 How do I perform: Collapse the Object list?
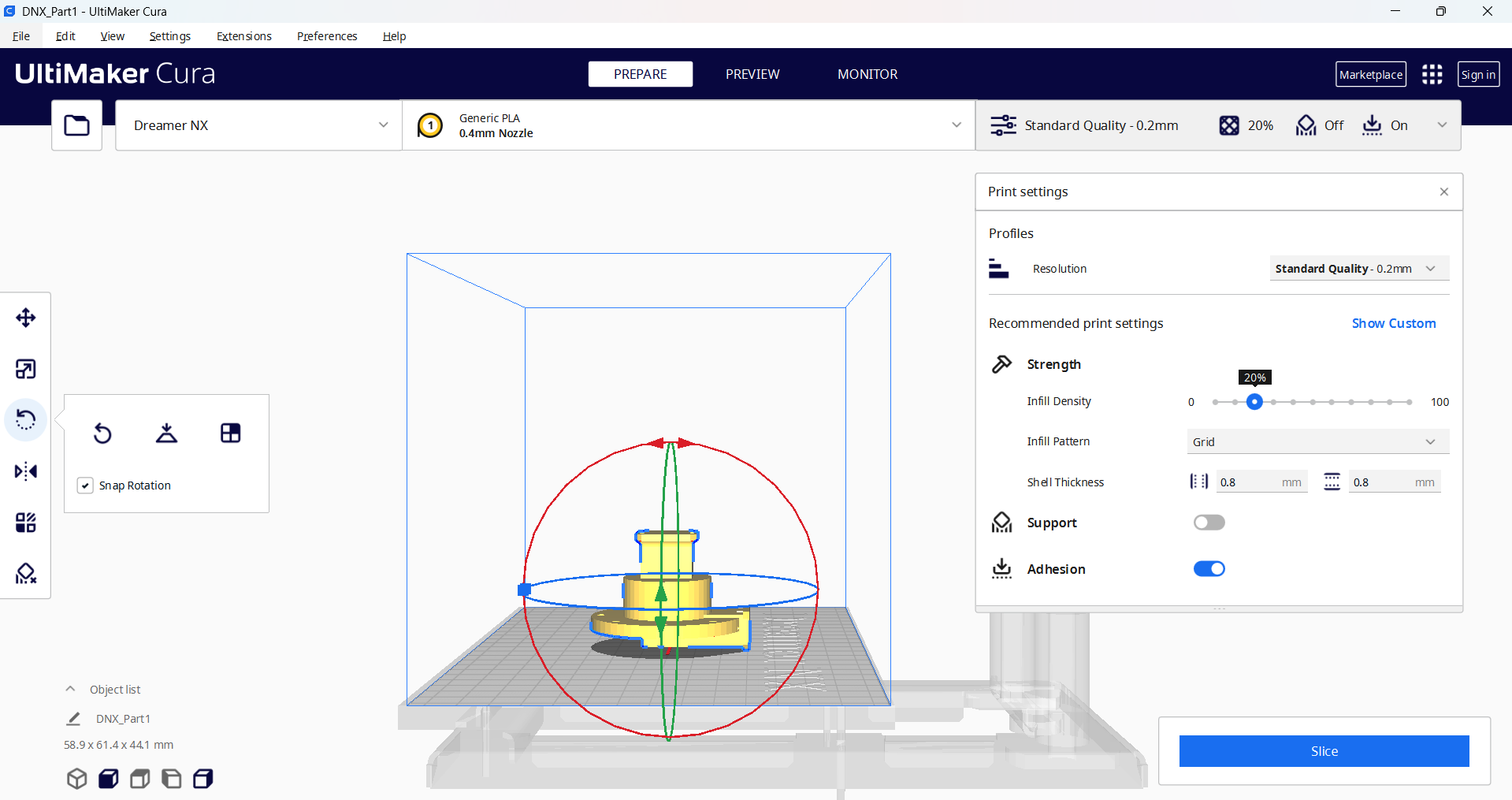(70, 689)
